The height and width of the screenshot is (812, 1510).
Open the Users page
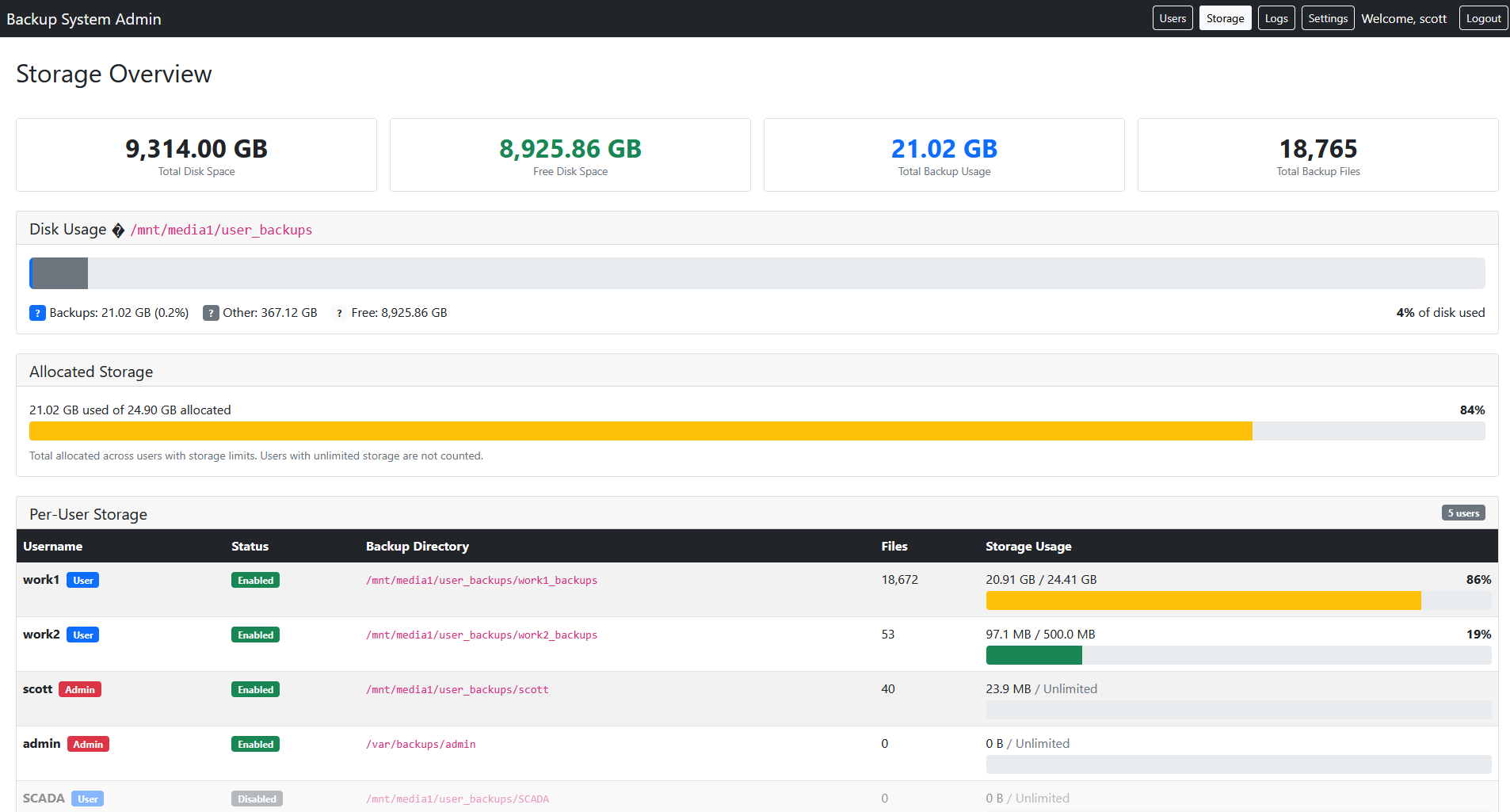tap(1173, 18)
